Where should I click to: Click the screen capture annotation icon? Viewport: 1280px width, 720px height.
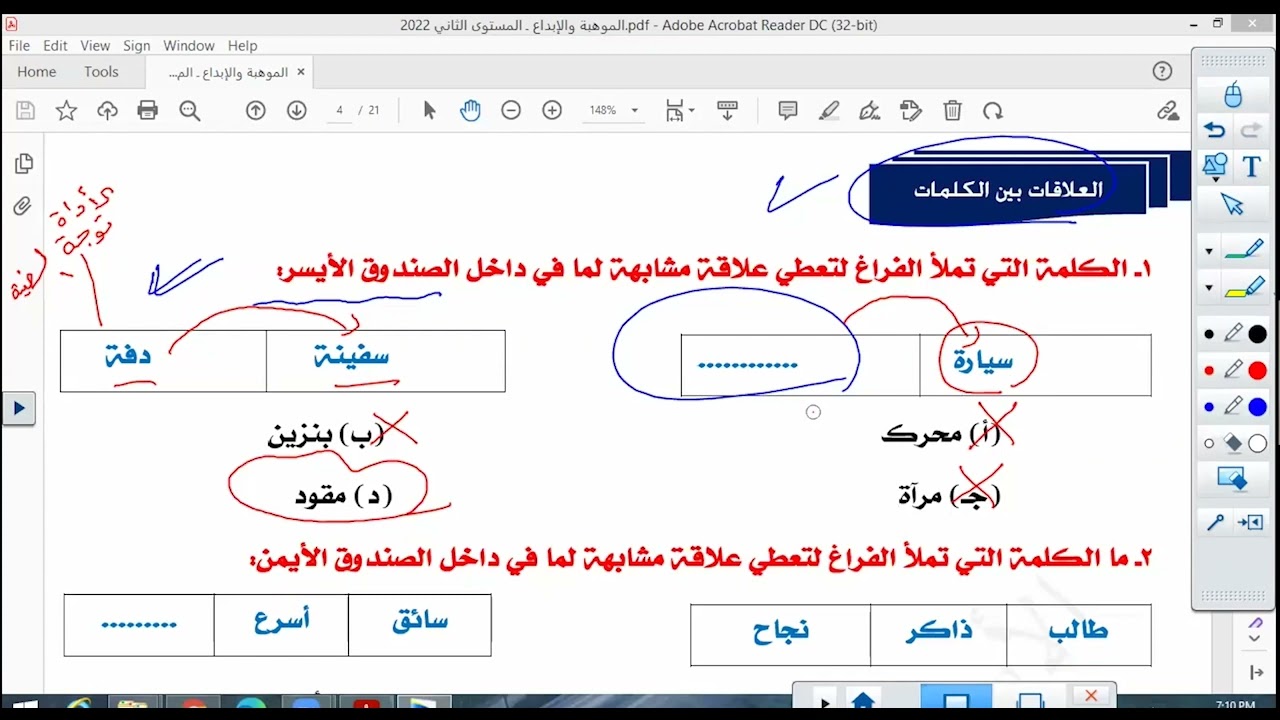pos(1232,481)
